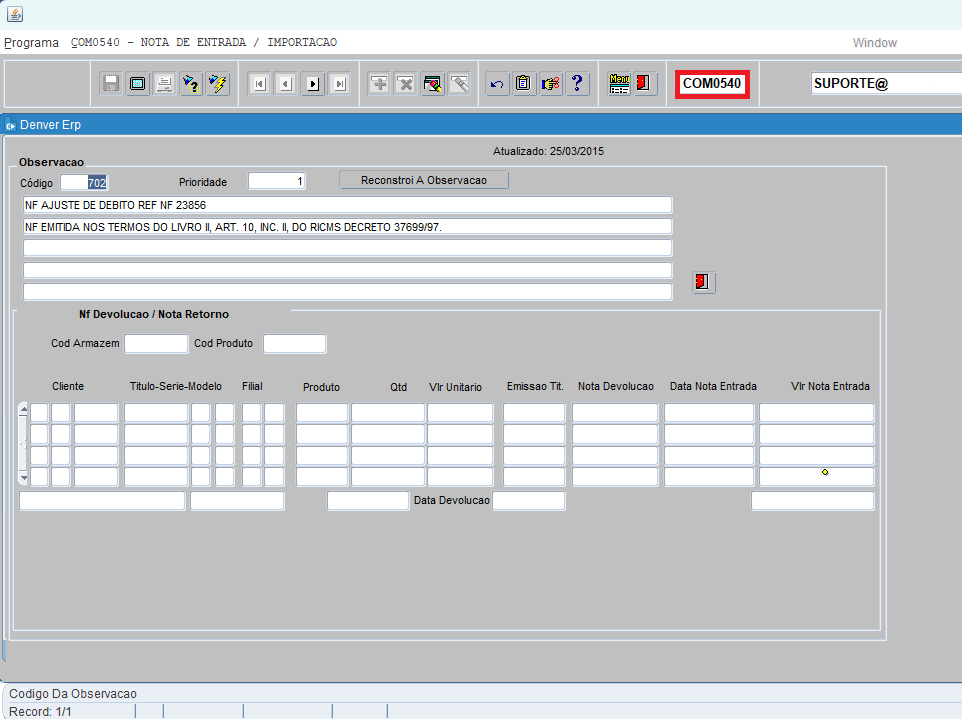Click first-row Nota Devolucao cell

click(x=615, y=413)
